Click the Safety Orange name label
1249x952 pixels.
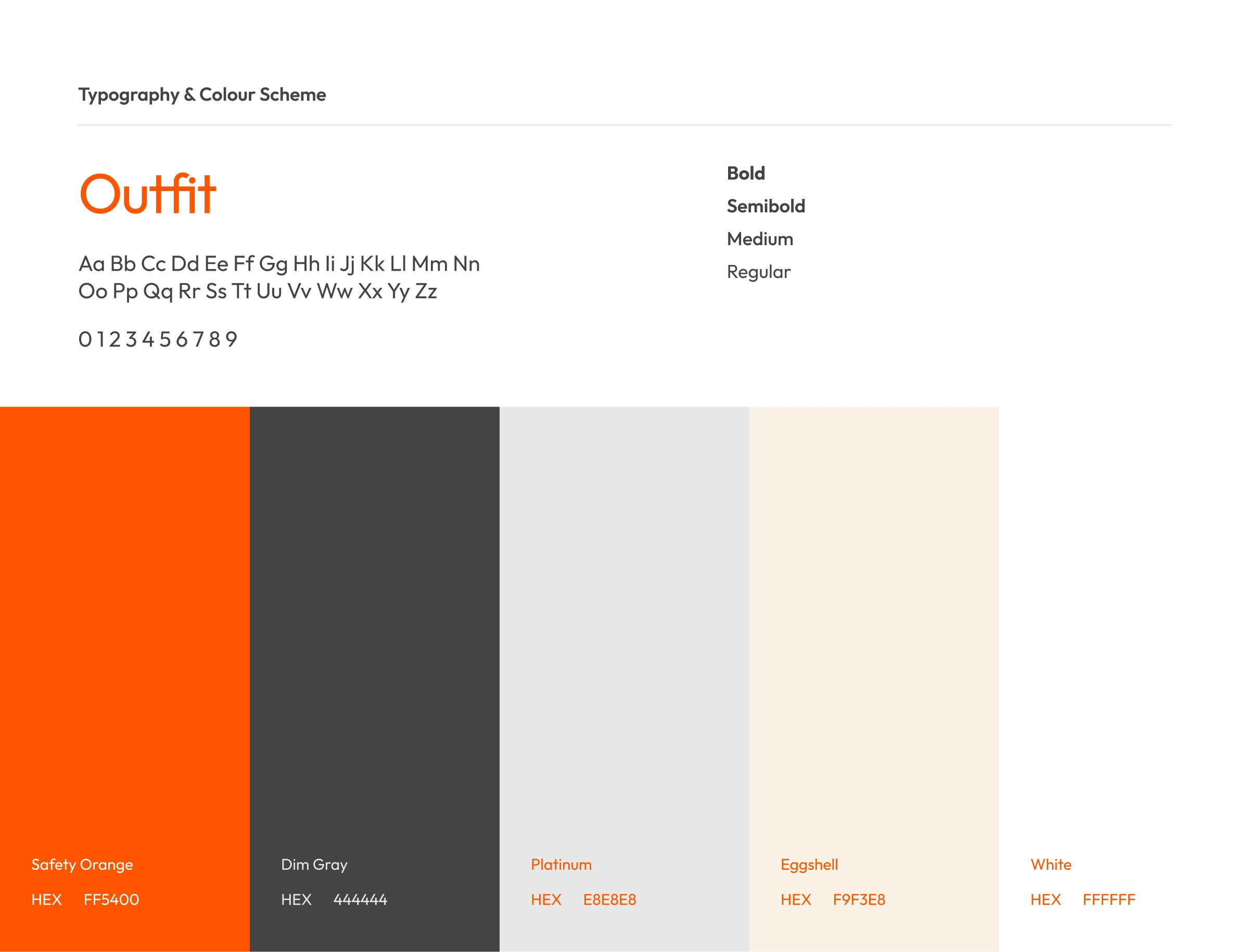[x=82, y=865]
